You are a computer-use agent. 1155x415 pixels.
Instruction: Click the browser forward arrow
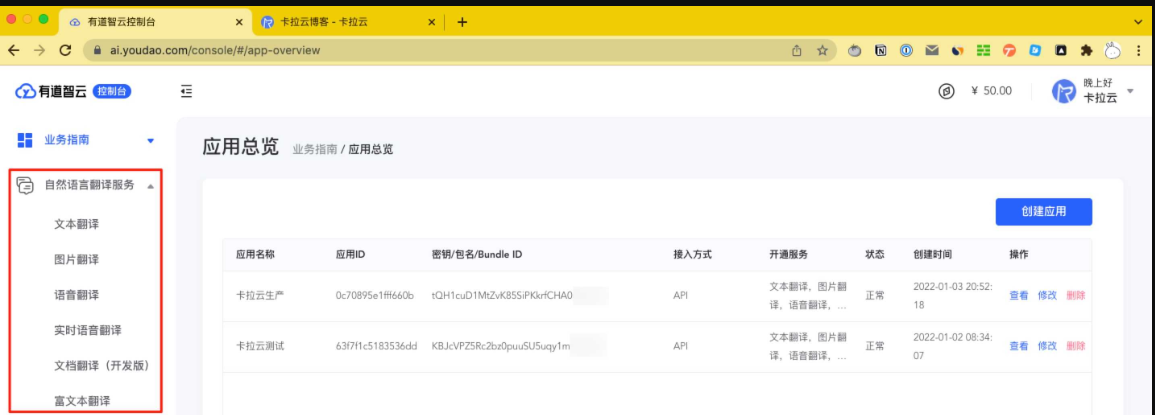(x=39, y=52)
